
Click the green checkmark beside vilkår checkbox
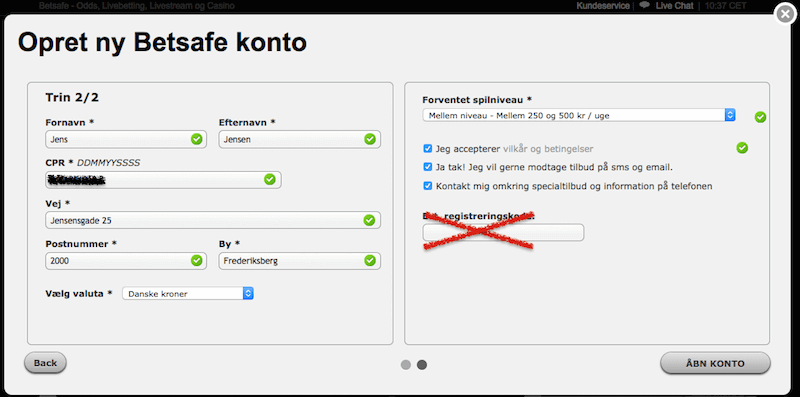(742, 148)
